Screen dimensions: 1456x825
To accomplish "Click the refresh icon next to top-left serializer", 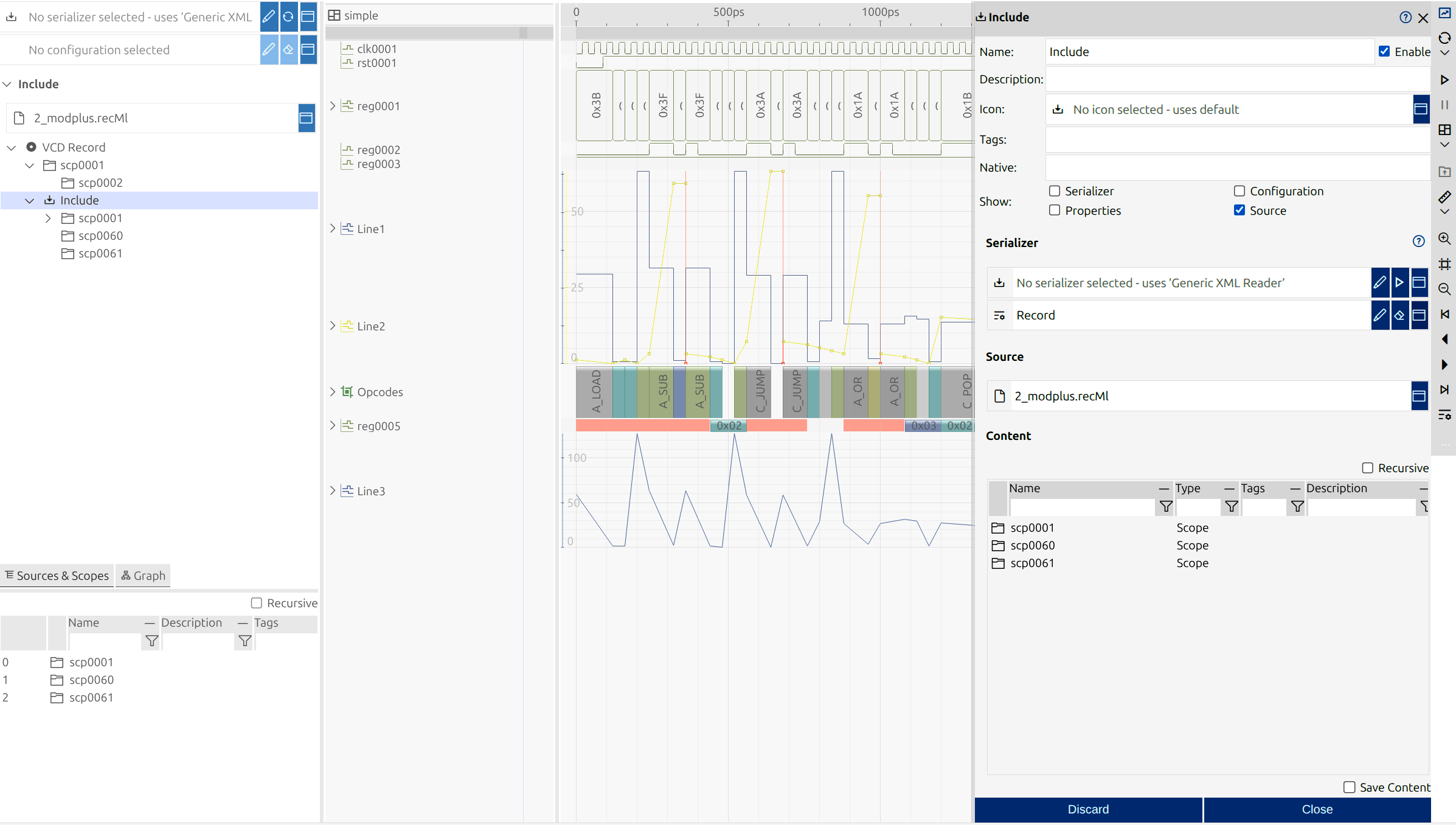I will 288,16.
